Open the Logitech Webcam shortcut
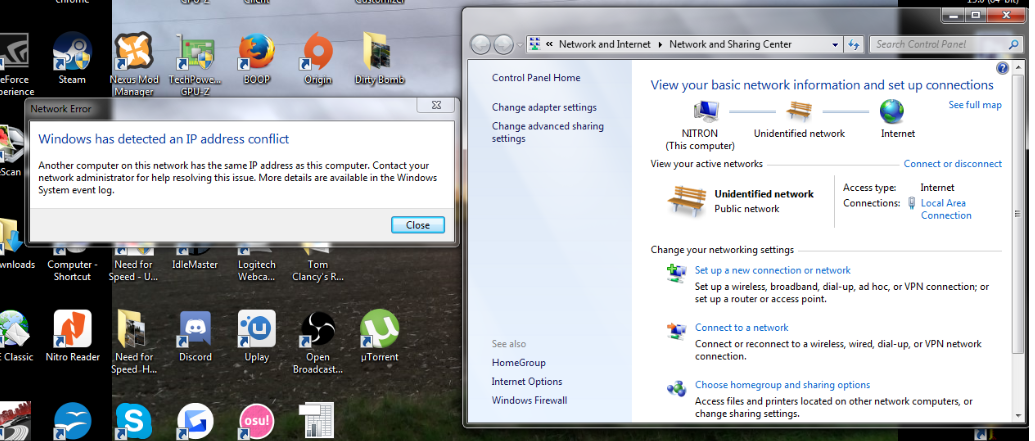The image size is (1035, 441). click(x=256, y=264)
